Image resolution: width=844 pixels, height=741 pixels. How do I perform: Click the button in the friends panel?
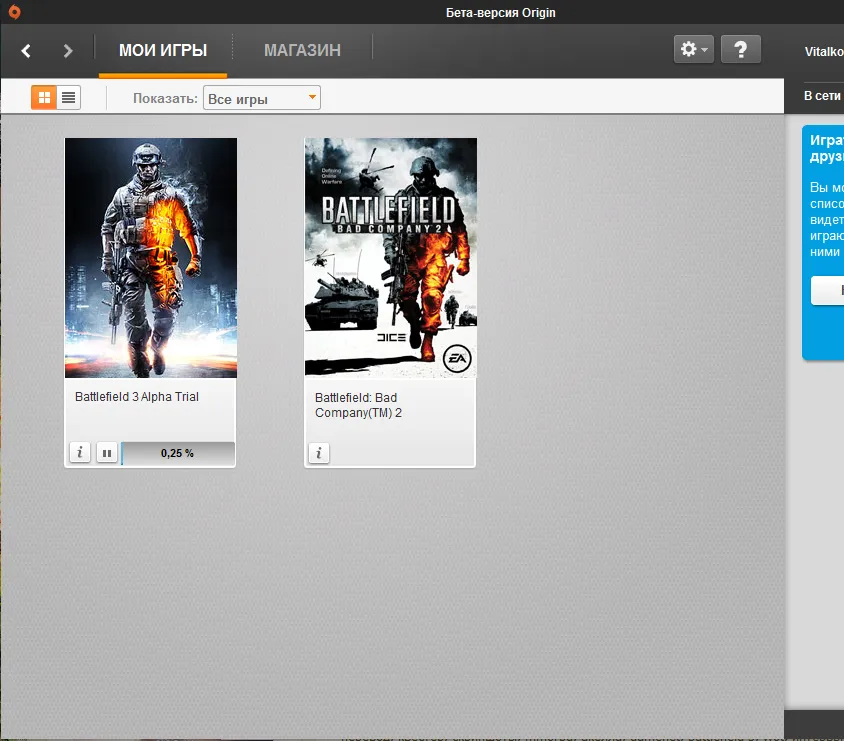828,291
